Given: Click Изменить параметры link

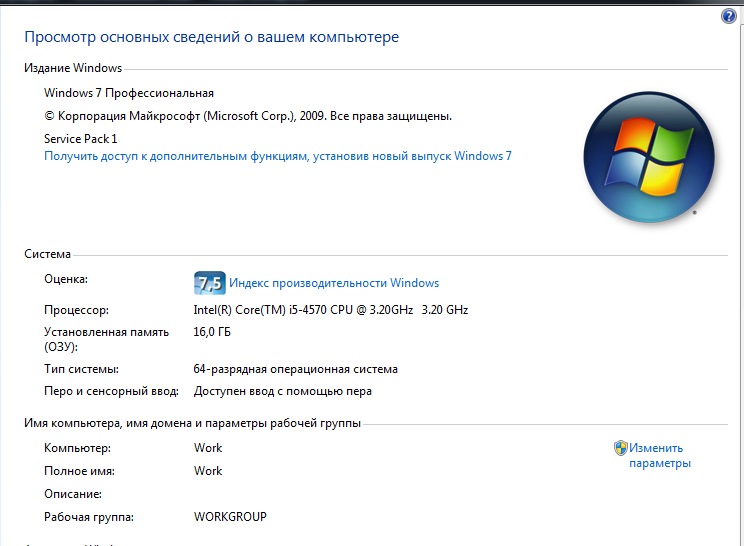Looking at the screenshot, I should pyautogui.click(x=660, y=455).
